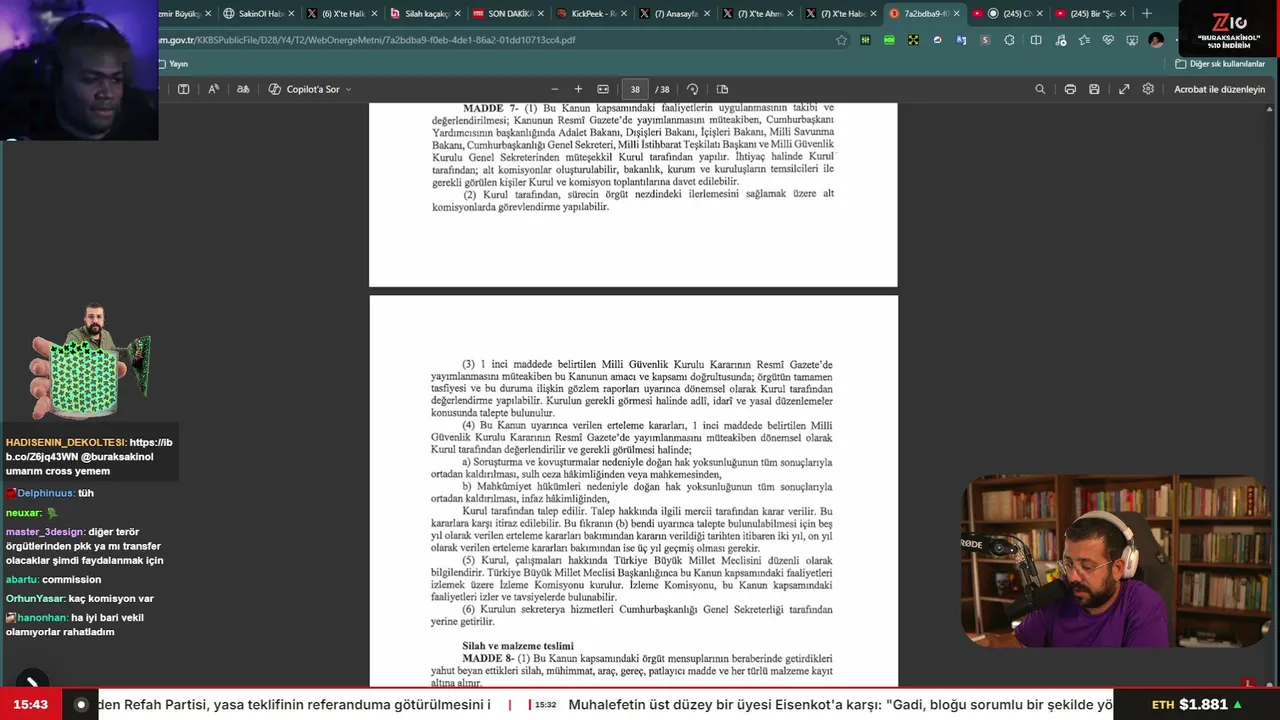Open Copilot'a Sor in PDF toolbar
The height and width of the screenshot is (720, 1280).
[x=305, y=89]
